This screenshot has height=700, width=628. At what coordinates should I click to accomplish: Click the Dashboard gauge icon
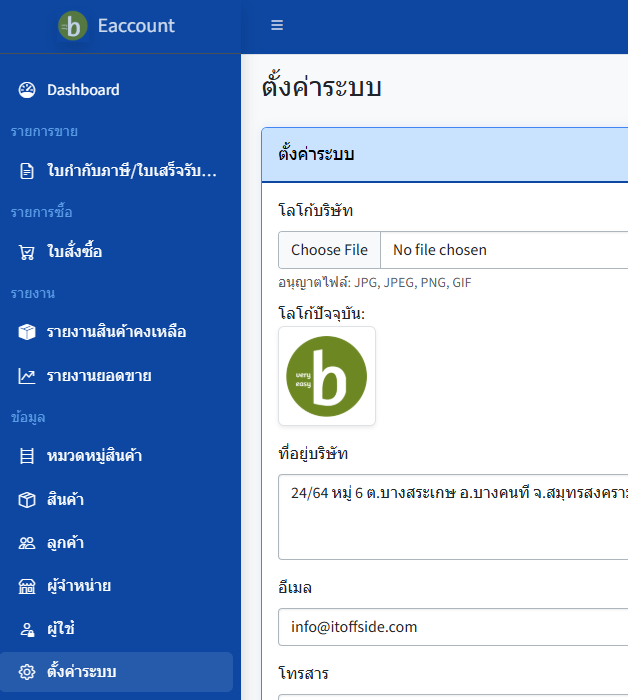tap(27, 90)
